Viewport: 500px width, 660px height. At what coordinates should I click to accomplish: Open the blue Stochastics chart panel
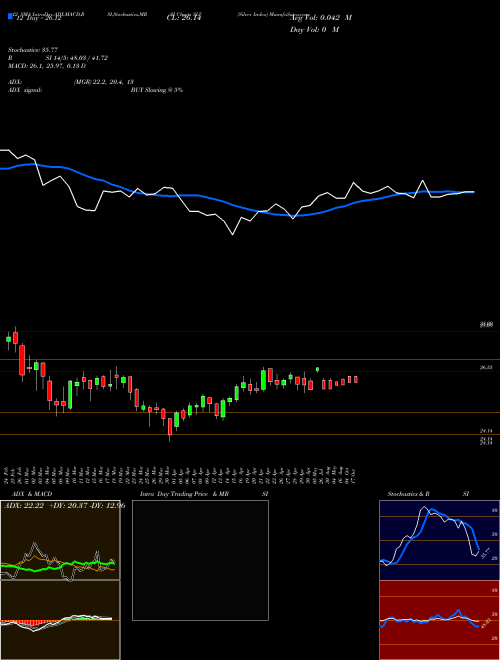click(439, 540)
